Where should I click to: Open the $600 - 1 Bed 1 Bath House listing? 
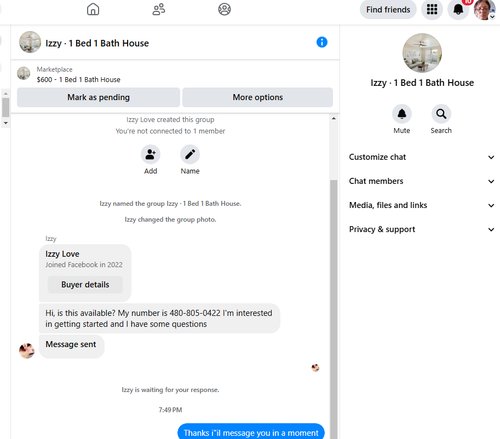point(78,80)
